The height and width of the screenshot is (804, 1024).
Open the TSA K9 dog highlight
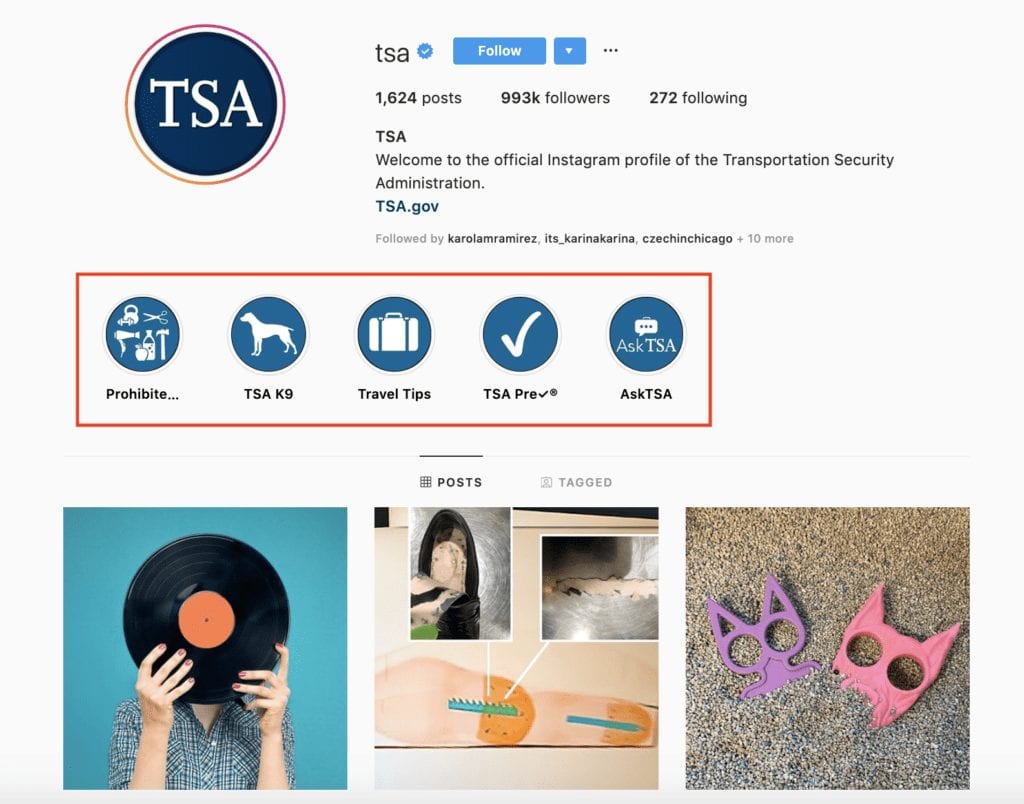268,335
